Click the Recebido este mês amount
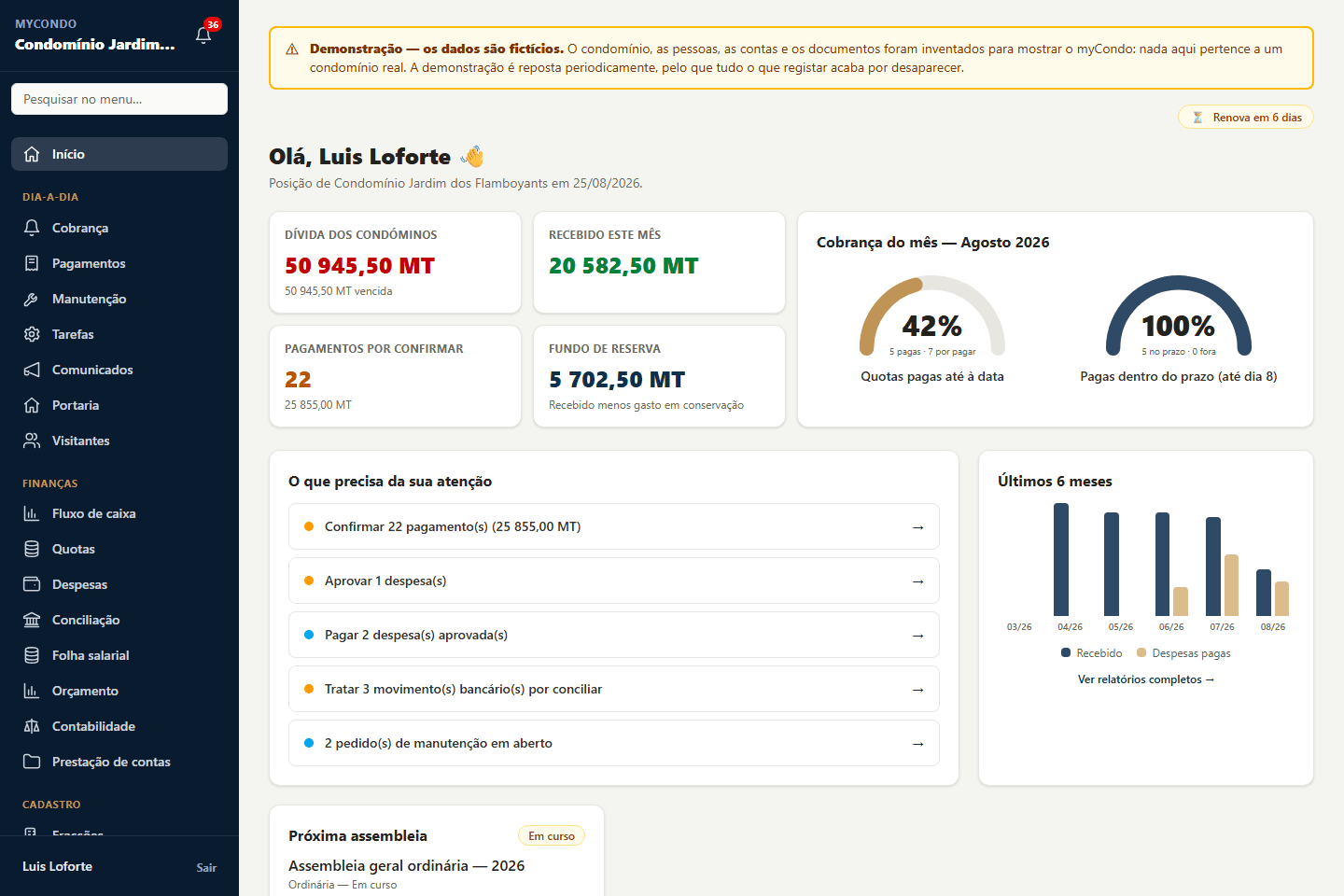 coord(623,266)
